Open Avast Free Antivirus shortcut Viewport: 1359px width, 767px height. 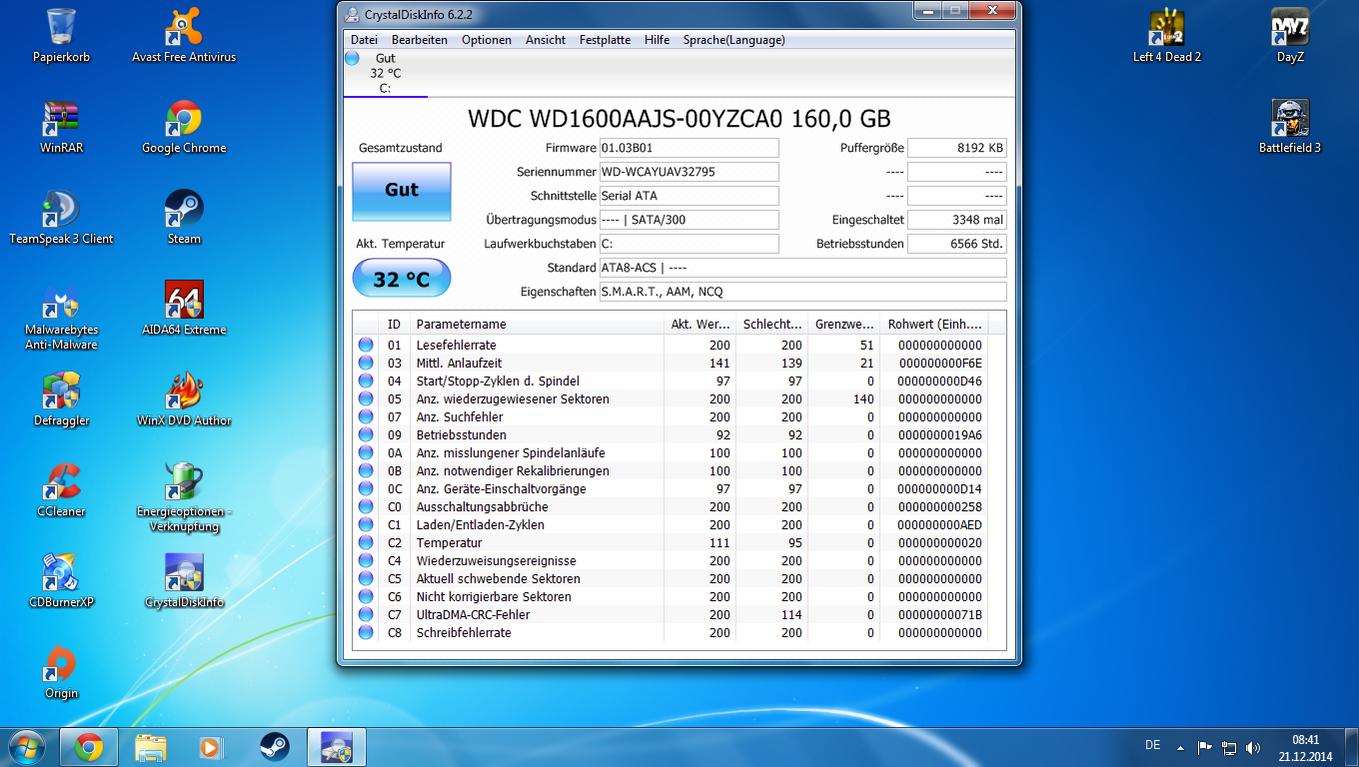[x=184, y=36]
